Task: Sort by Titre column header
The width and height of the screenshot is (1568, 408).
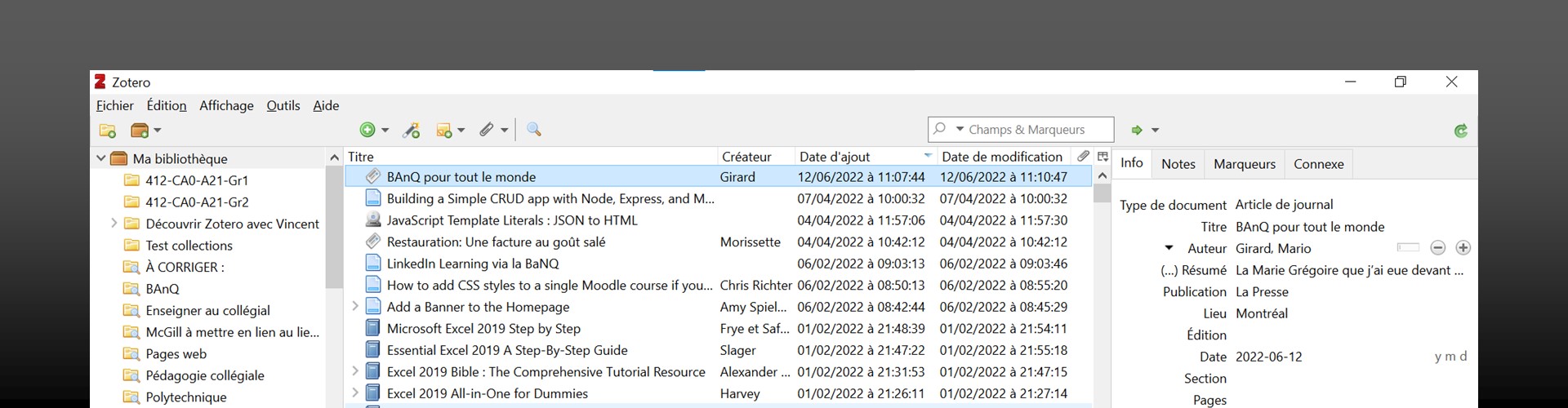Action: pos(531,157)
